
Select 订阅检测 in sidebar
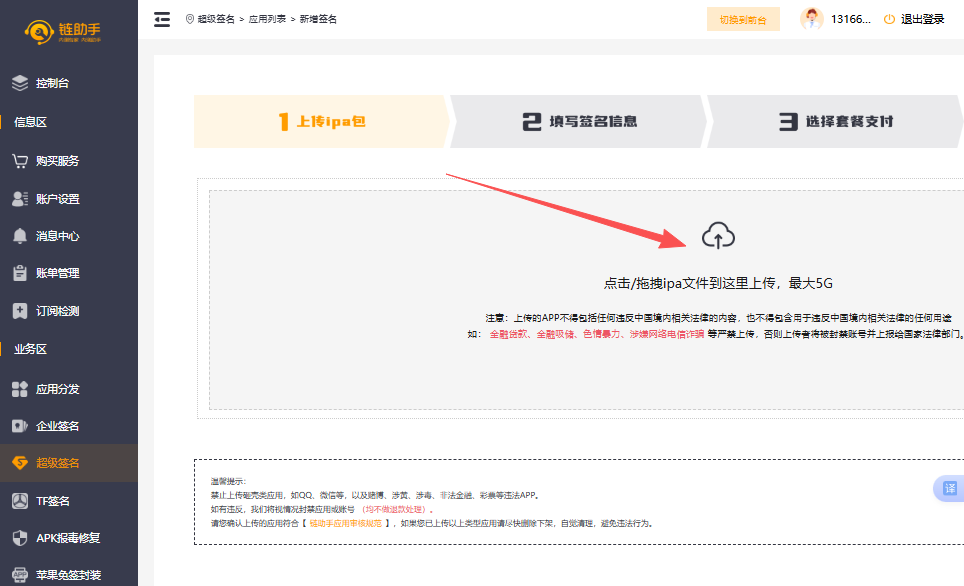[57, 311]
